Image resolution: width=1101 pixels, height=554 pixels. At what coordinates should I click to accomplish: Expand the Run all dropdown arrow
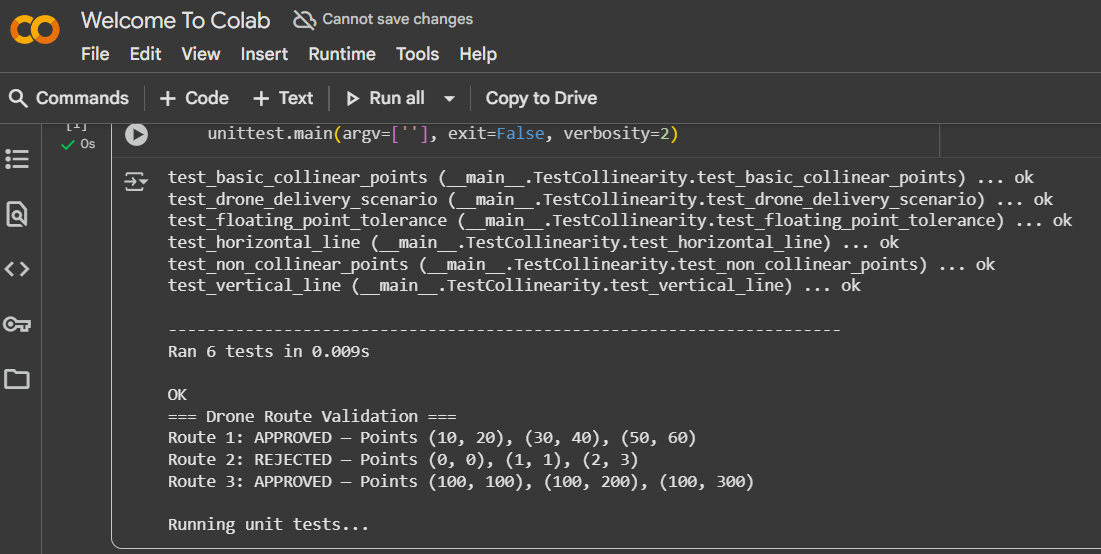coord(449,98)
